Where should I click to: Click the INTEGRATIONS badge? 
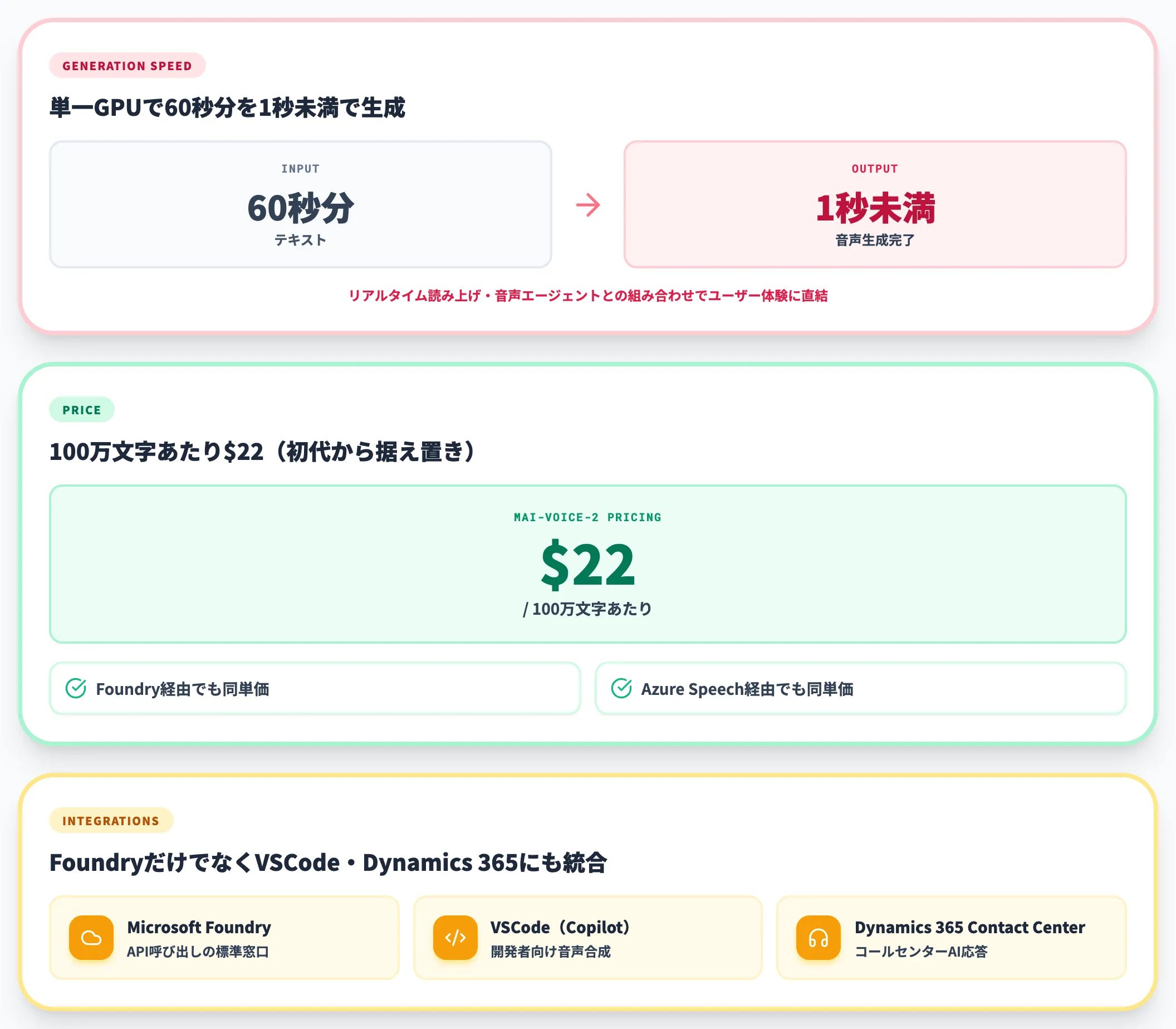[x=111, y=821]
